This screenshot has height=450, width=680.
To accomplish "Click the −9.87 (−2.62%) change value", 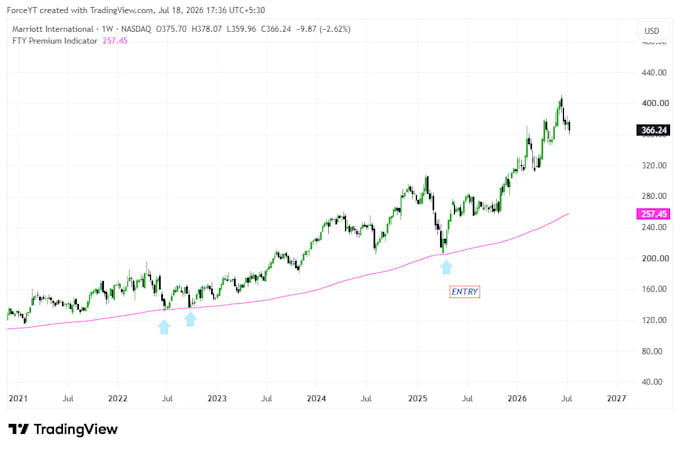I will pyautogui.click(x=323, y=29).
